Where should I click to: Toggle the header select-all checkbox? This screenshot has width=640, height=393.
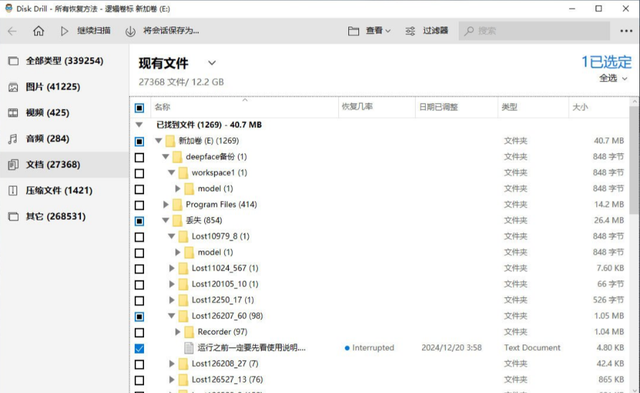pyautogui.click(x=139, y=108)
